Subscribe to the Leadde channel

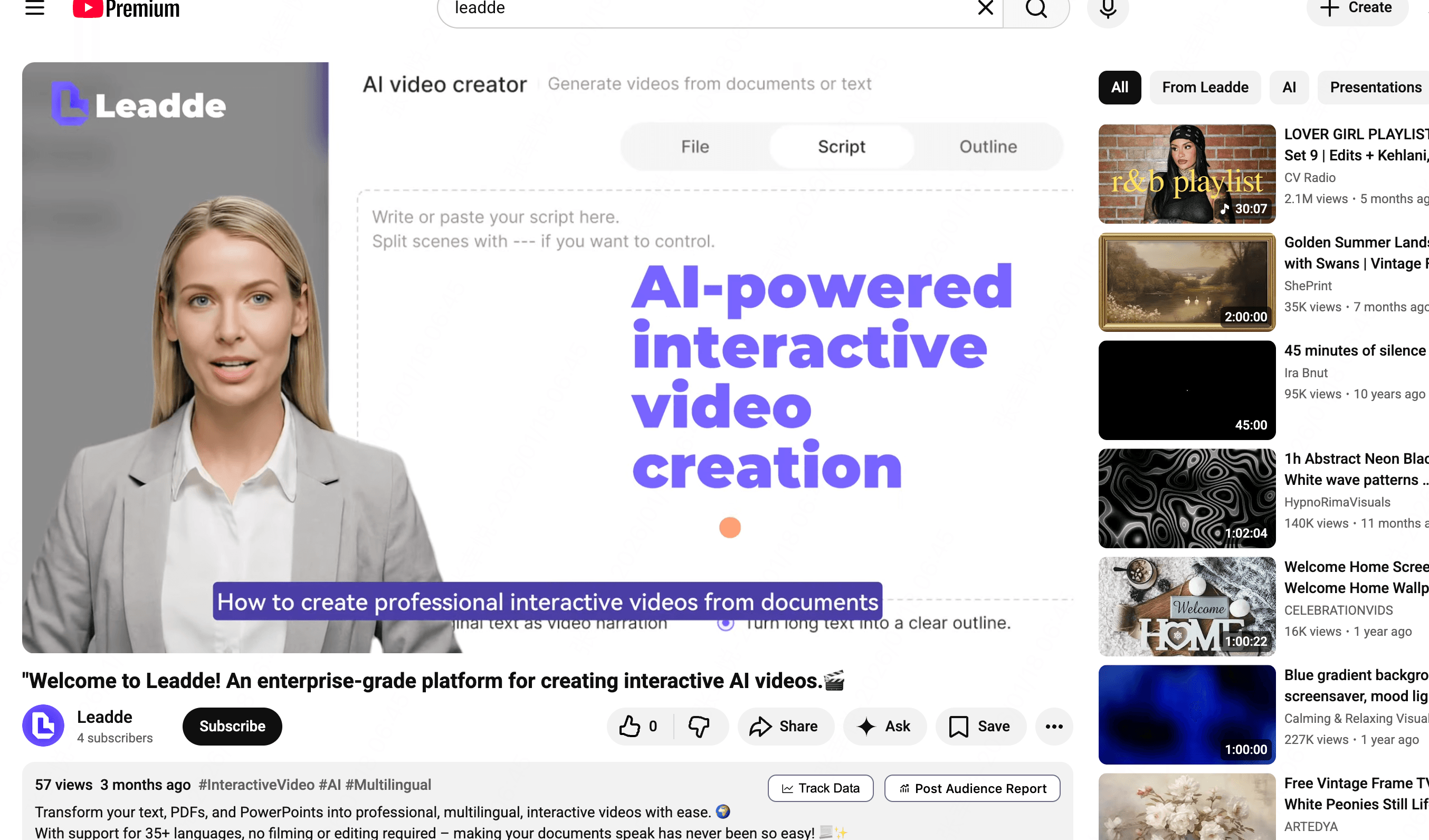pos(232,726)
